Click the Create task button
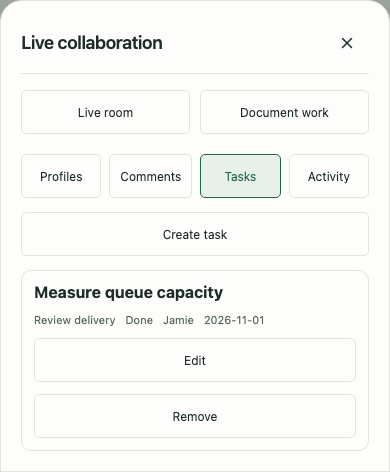 195,234
